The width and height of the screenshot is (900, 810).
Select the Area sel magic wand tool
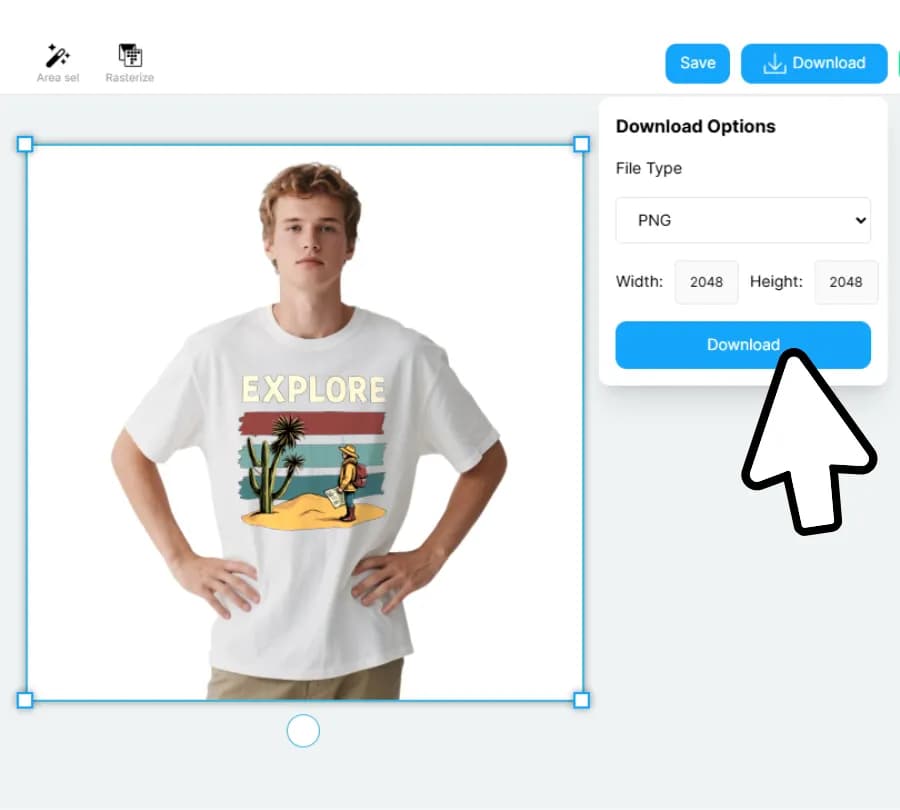click(57, 62)
